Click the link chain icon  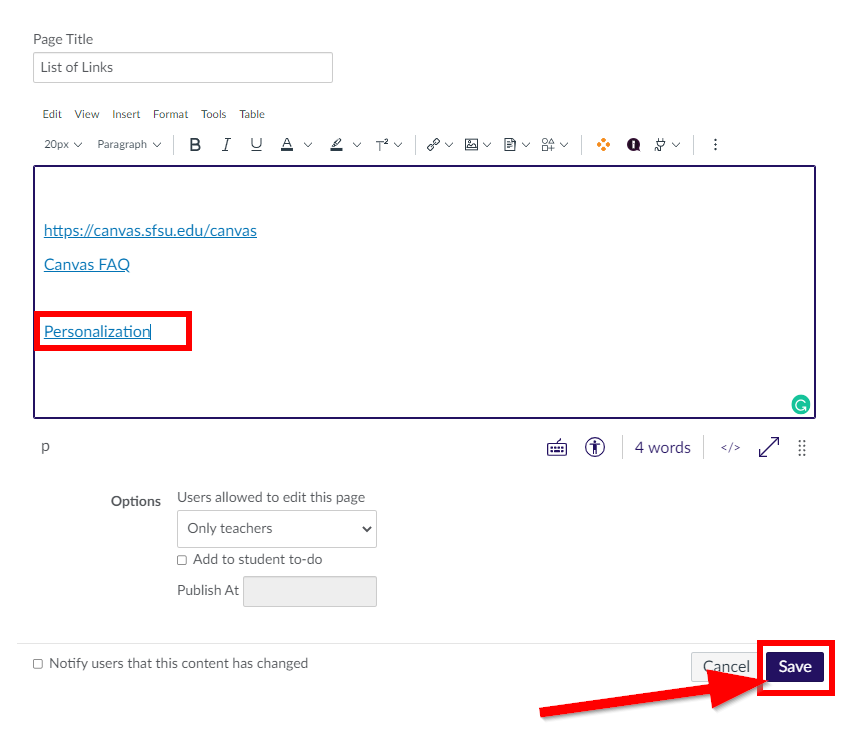coord(433,145)
